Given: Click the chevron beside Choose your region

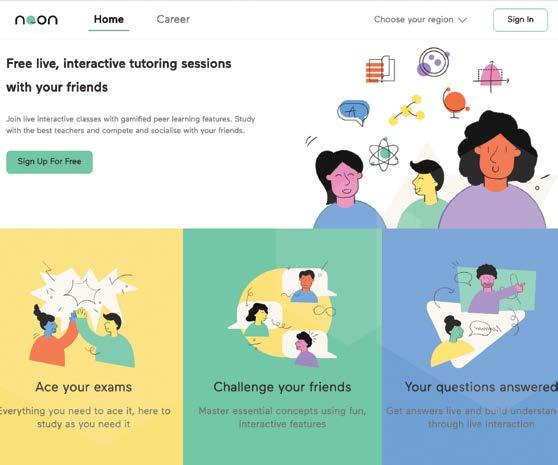Looking at the screenshot, I should click(x=462, y=20).
